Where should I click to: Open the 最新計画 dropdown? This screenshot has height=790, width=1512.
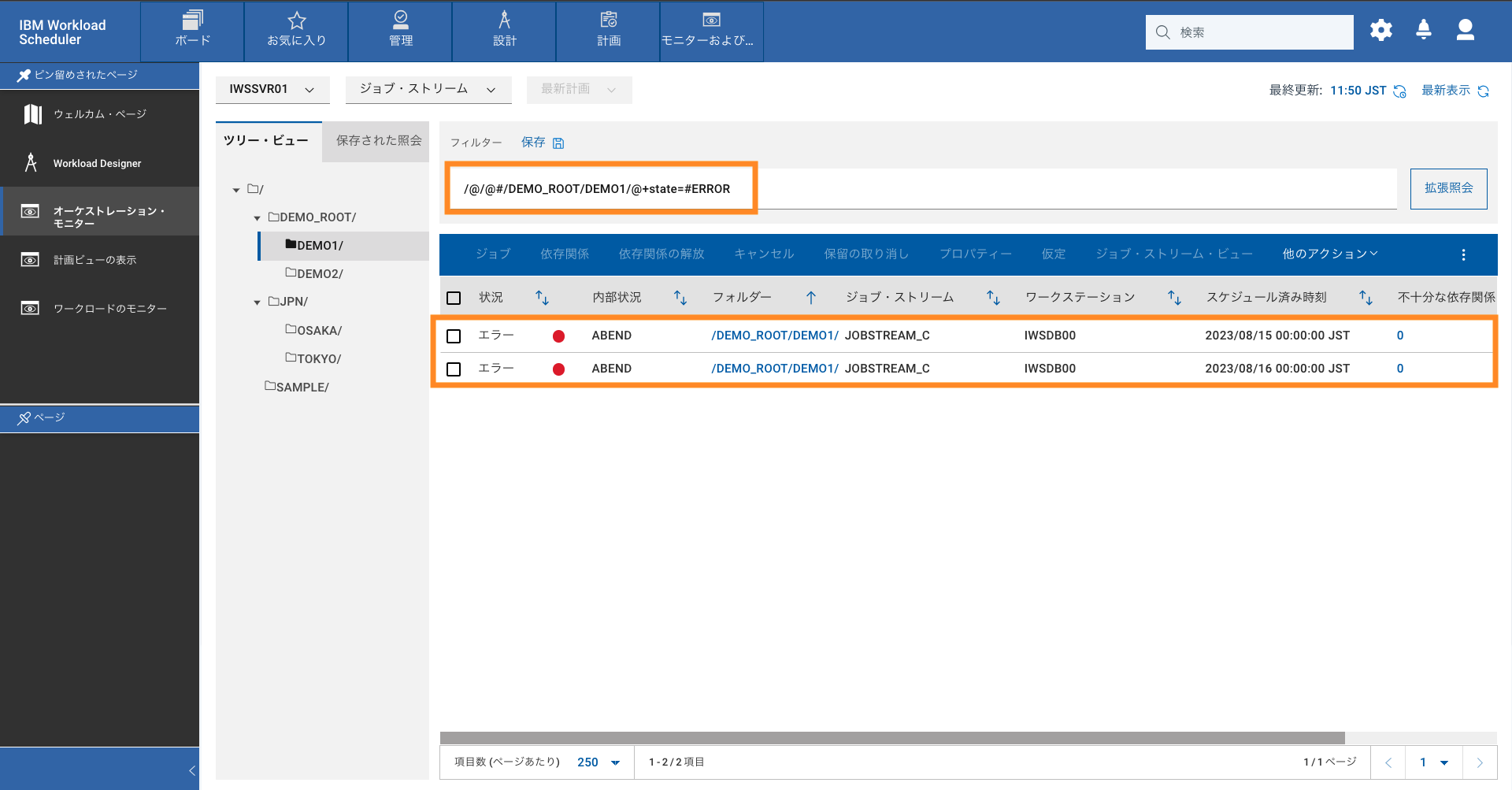point(579,90)
